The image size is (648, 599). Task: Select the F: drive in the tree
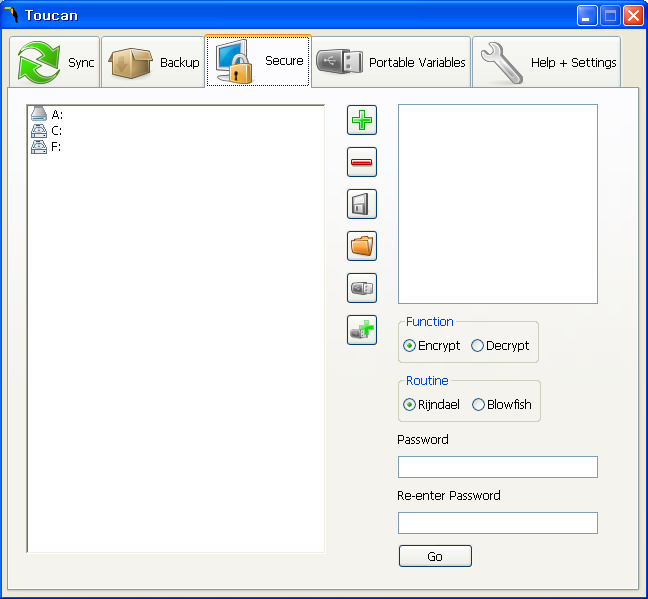pos(56,147)
